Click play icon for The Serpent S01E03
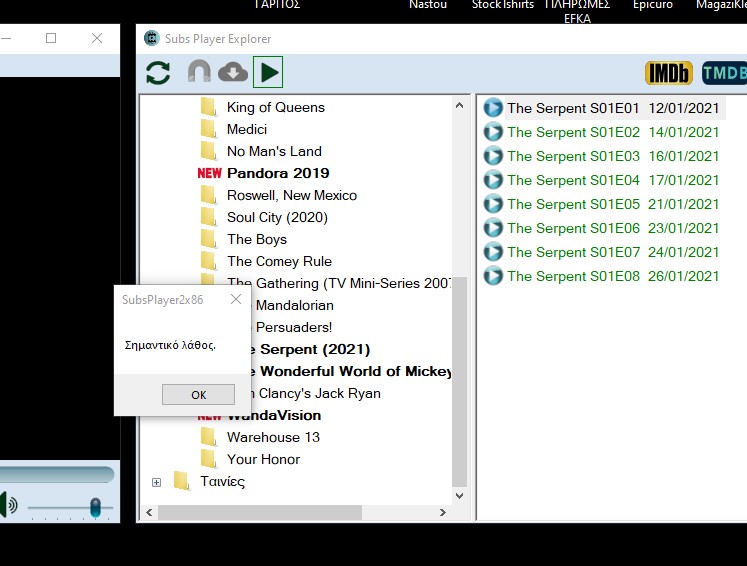Image resolution: width=747 pixels, height=566 pixels. pos(493,156)
